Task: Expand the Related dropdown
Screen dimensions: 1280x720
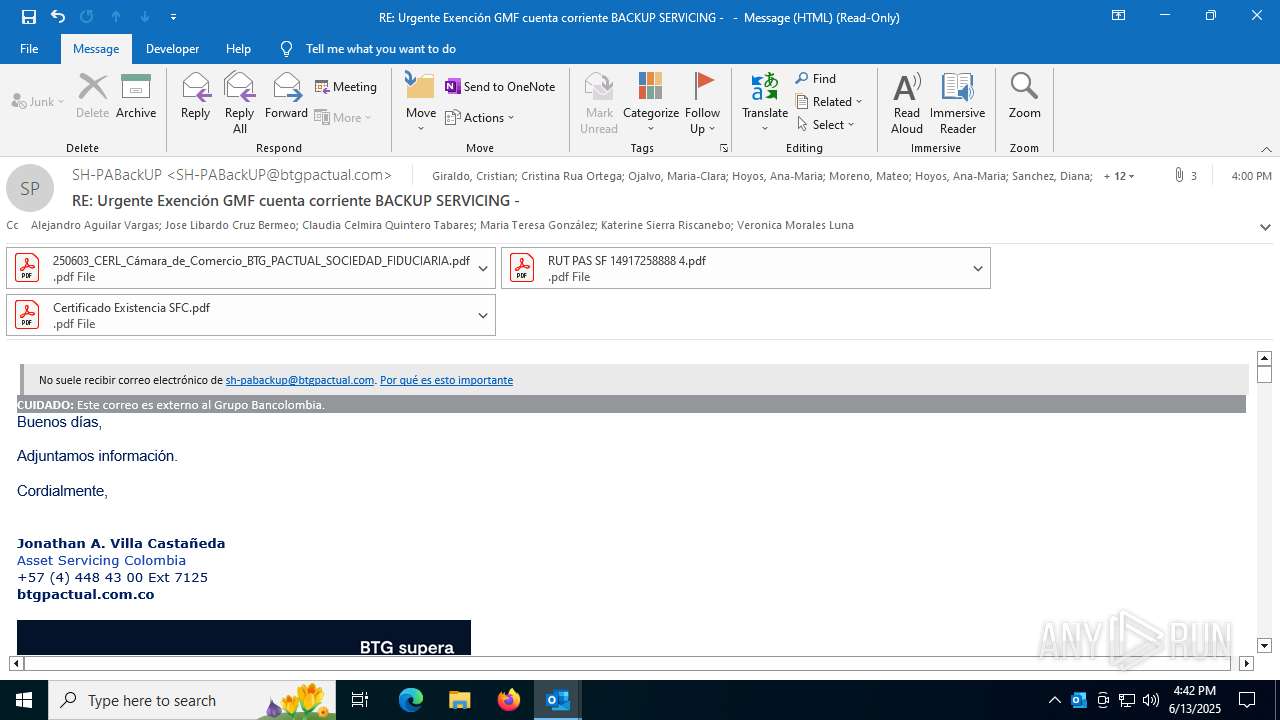Action: [x=829, y=102]
